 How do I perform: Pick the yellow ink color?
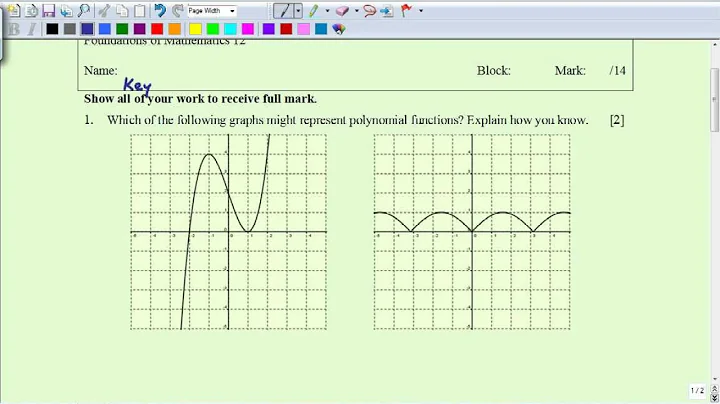(x=196, y=29)
